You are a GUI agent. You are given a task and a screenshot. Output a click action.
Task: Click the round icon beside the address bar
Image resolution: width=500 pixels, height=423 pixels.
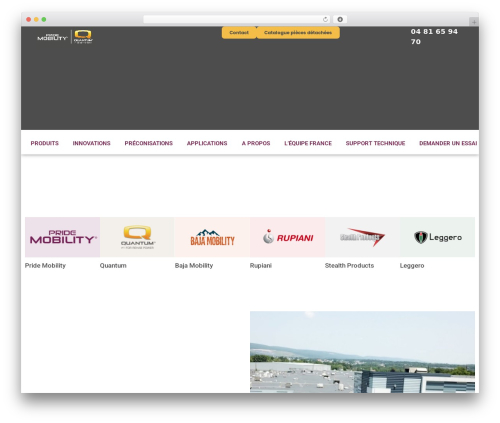point(340,20)
